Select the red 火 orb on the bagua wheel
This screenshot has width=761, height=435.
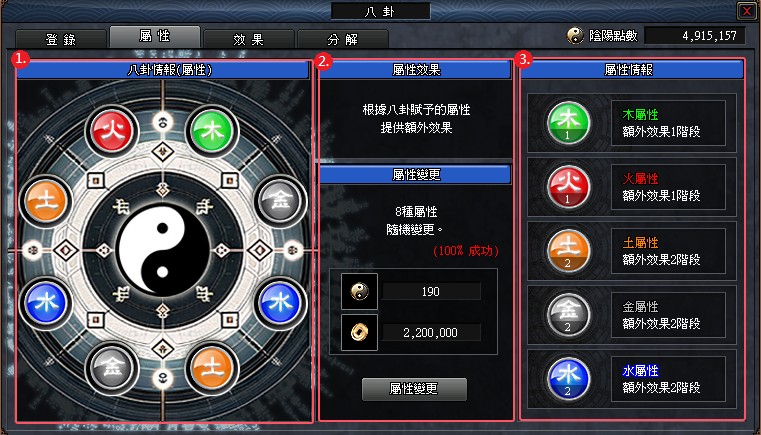point(112,131)
